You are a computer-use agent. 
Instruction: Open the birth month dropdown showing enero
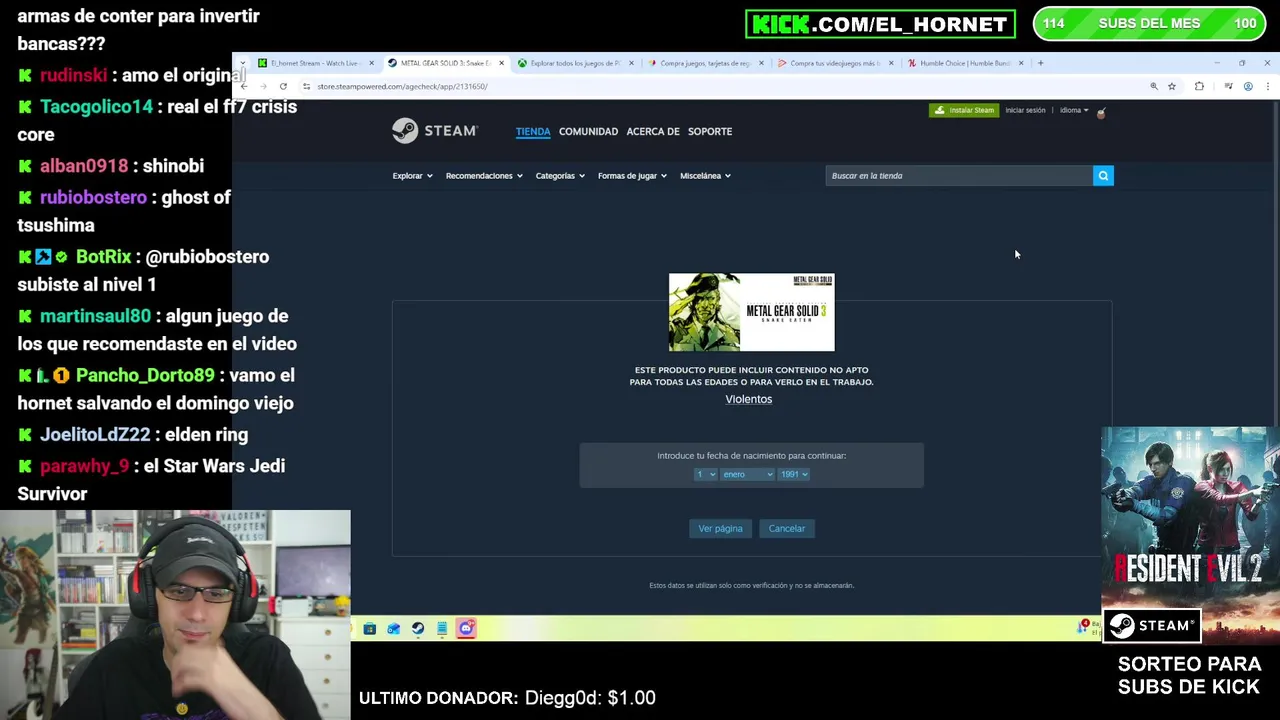747,474
